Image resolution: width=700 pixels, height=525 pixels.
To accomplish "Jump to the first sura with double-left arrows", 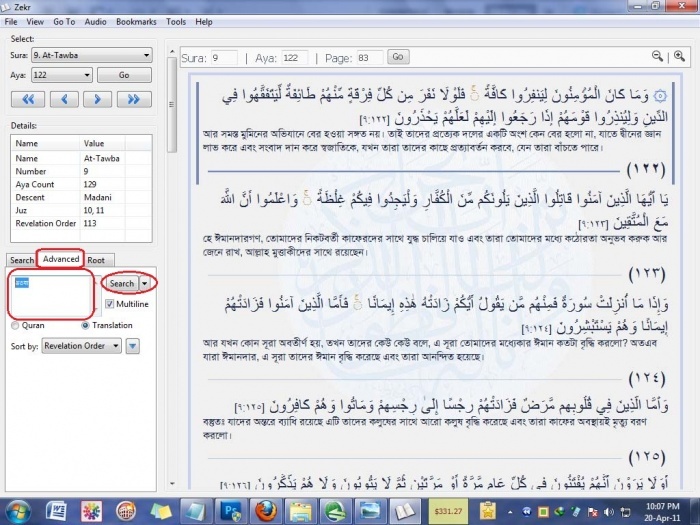I will pyautogui.click(x=28, y=99).
